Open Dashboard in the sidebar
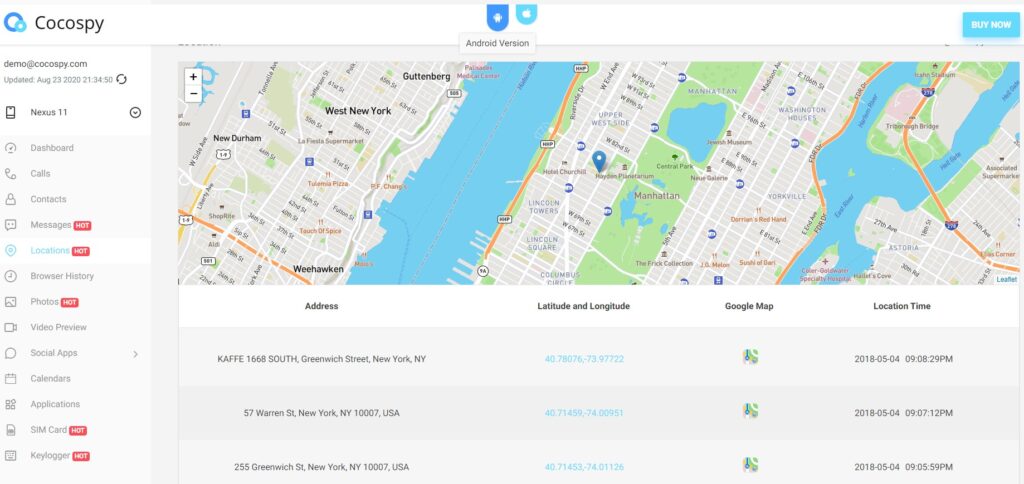This screenshot has width=1024, height=484. tap(52, 148)
